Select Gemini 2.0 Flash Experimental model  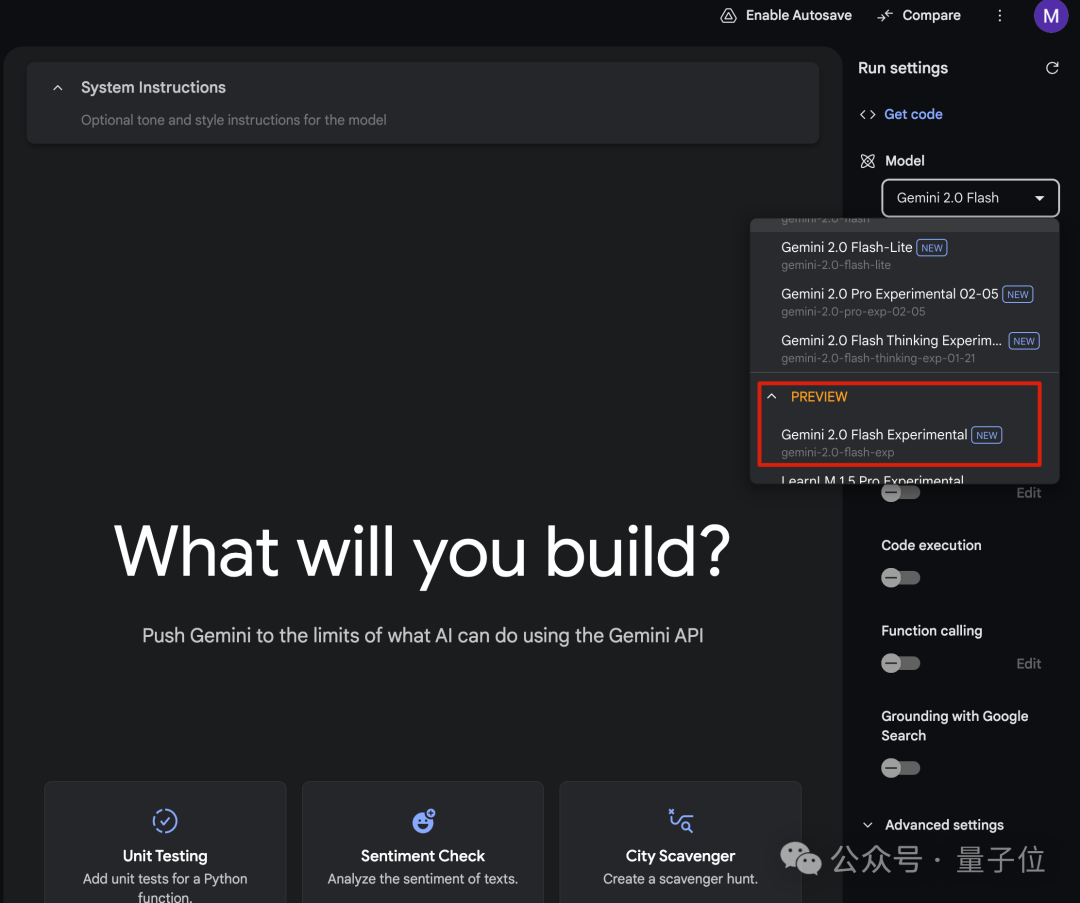tap(904, 442)
